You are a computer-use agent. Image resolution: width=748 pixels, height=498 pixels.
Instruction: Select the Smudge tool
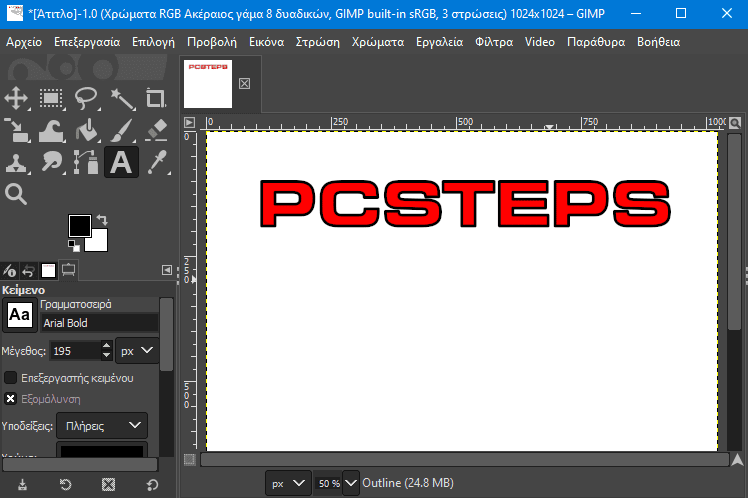pyautogui.click(x=52, y=163)
